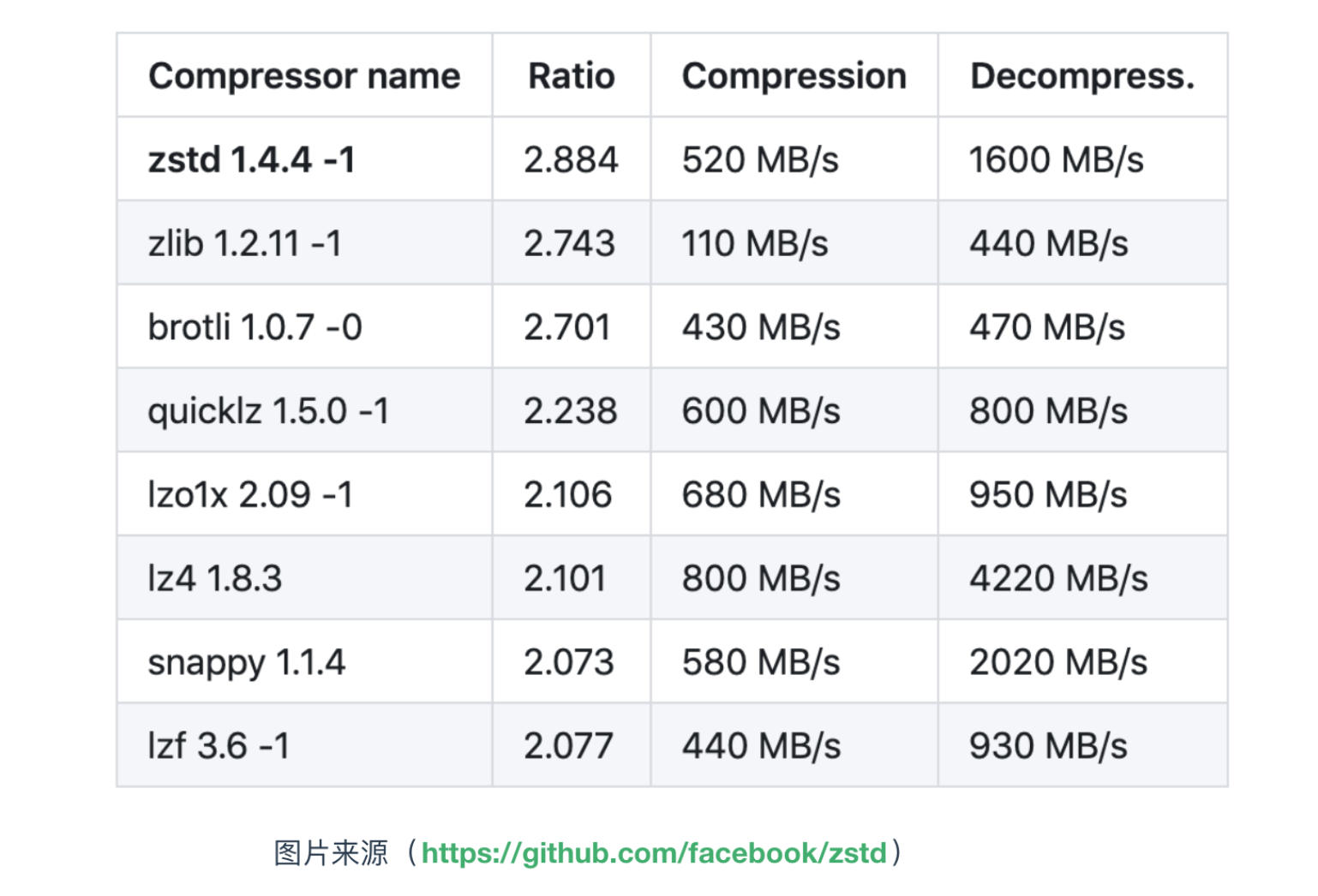Click the 2020 MB/s decompression value
Viewport: 1318px width, 896px height.
pos(1058,662)
